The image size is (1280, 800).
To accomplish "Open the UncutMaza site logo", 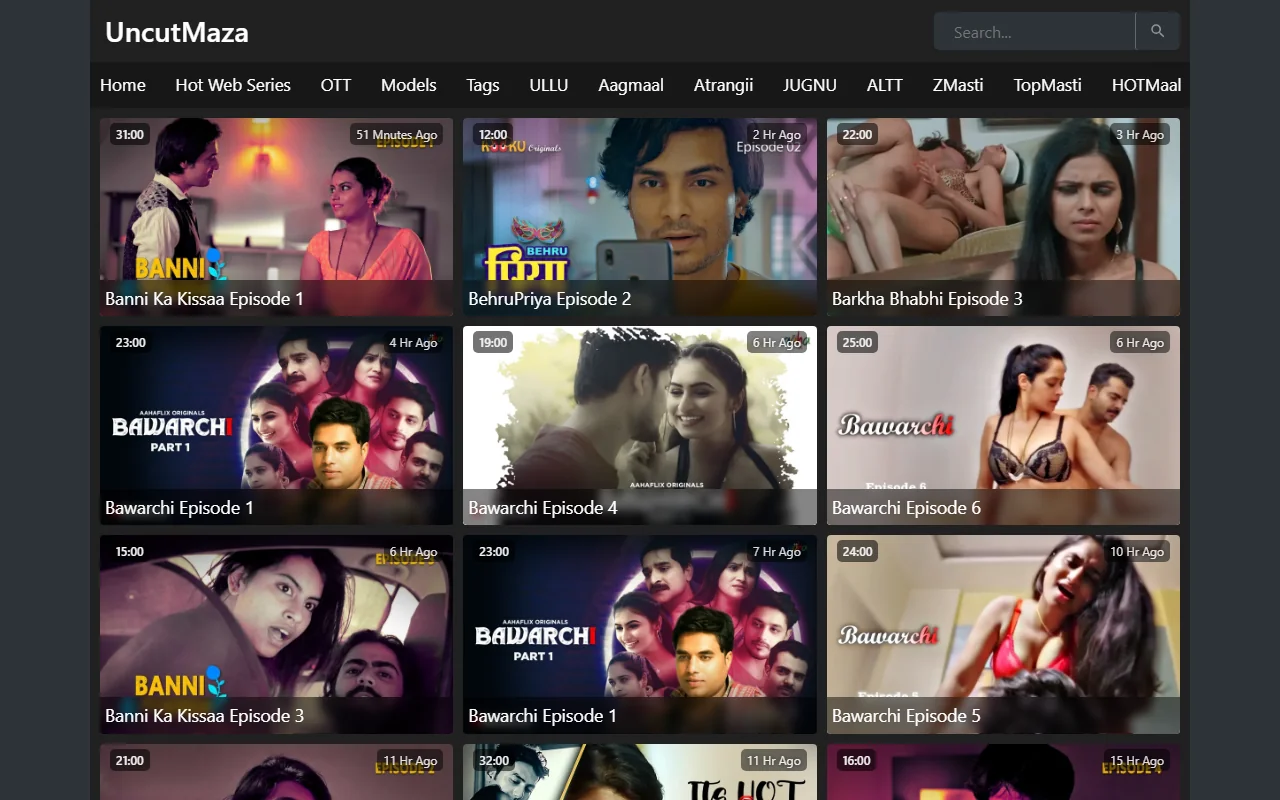I will pos(177,32).
